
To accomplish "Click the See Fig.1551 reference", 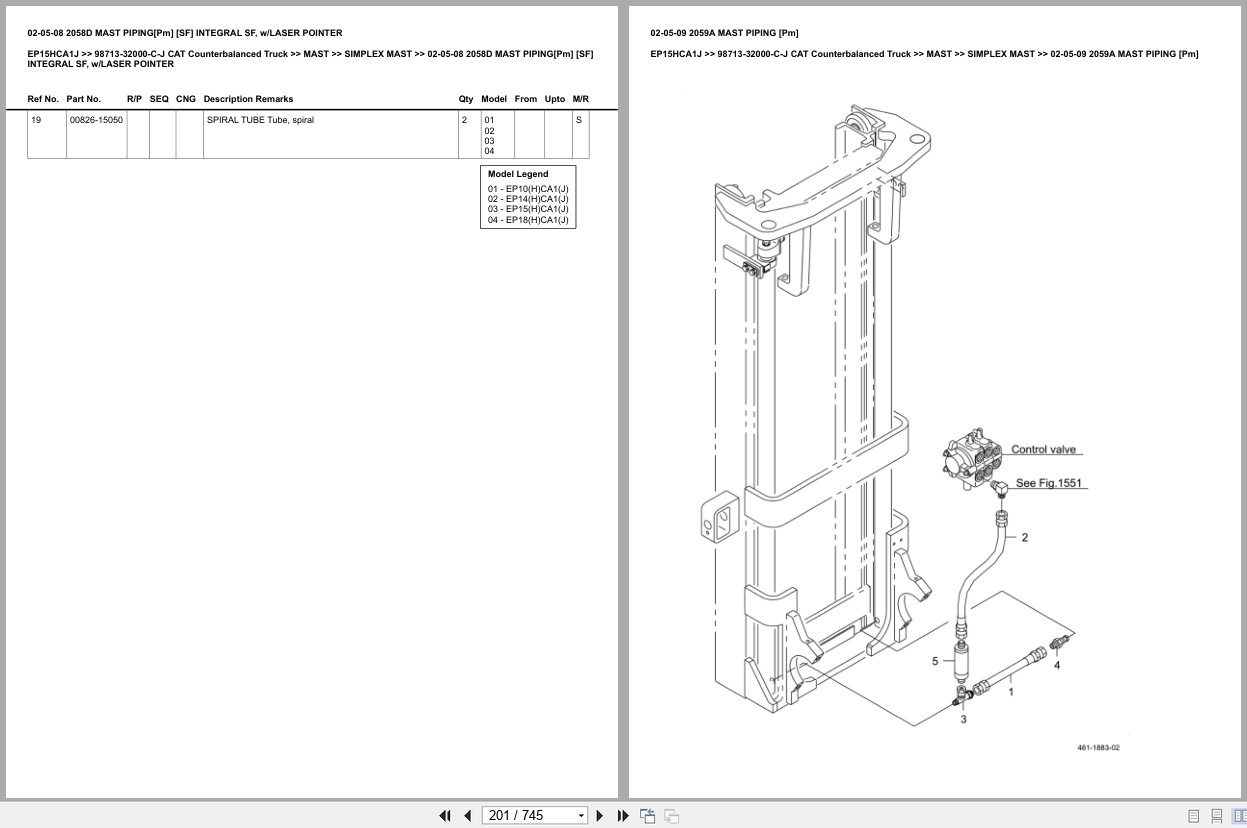I will 1049,483.
